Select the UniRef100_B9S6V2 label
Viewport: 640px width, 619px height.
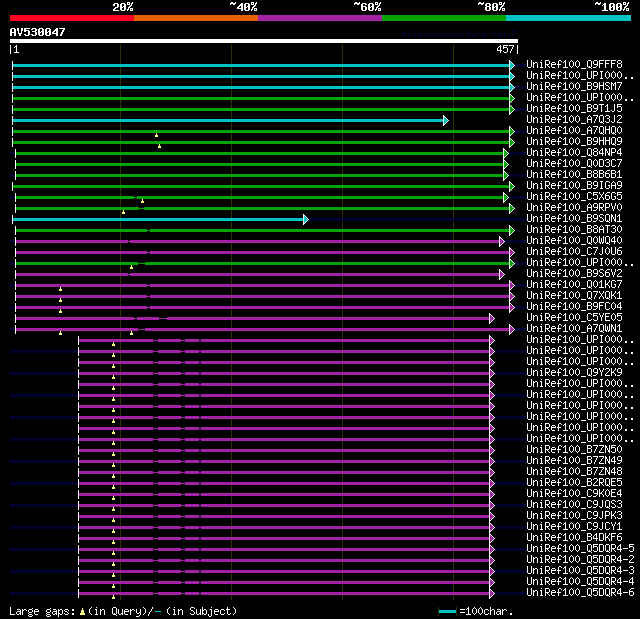[574, 274]
